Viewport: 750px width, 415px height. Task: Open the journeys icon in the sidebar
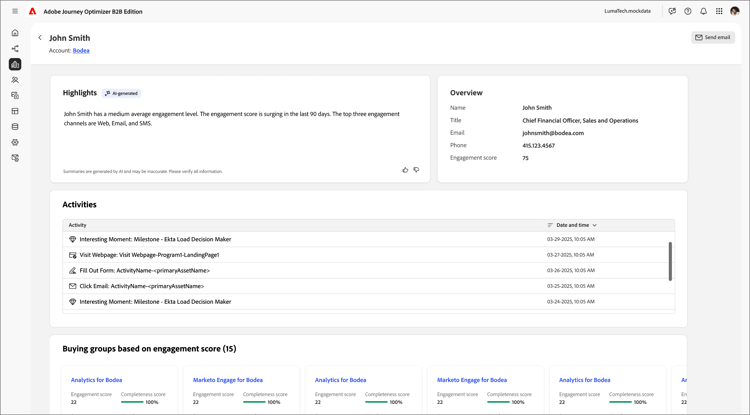pyautogui.click(x=15, y=49)
